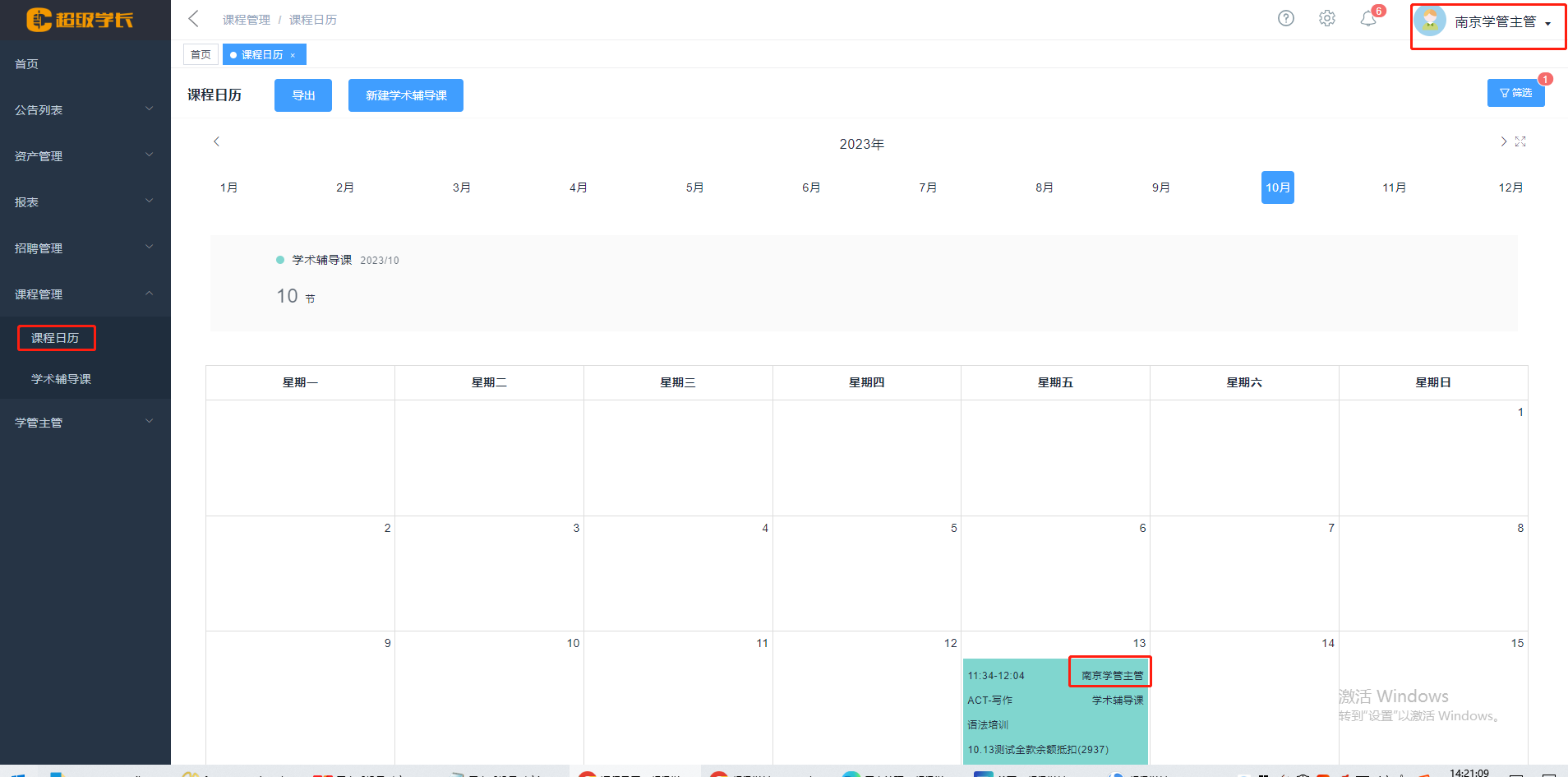
Task: Select 11月 in the month row
Action: (x=1394, y=187)
